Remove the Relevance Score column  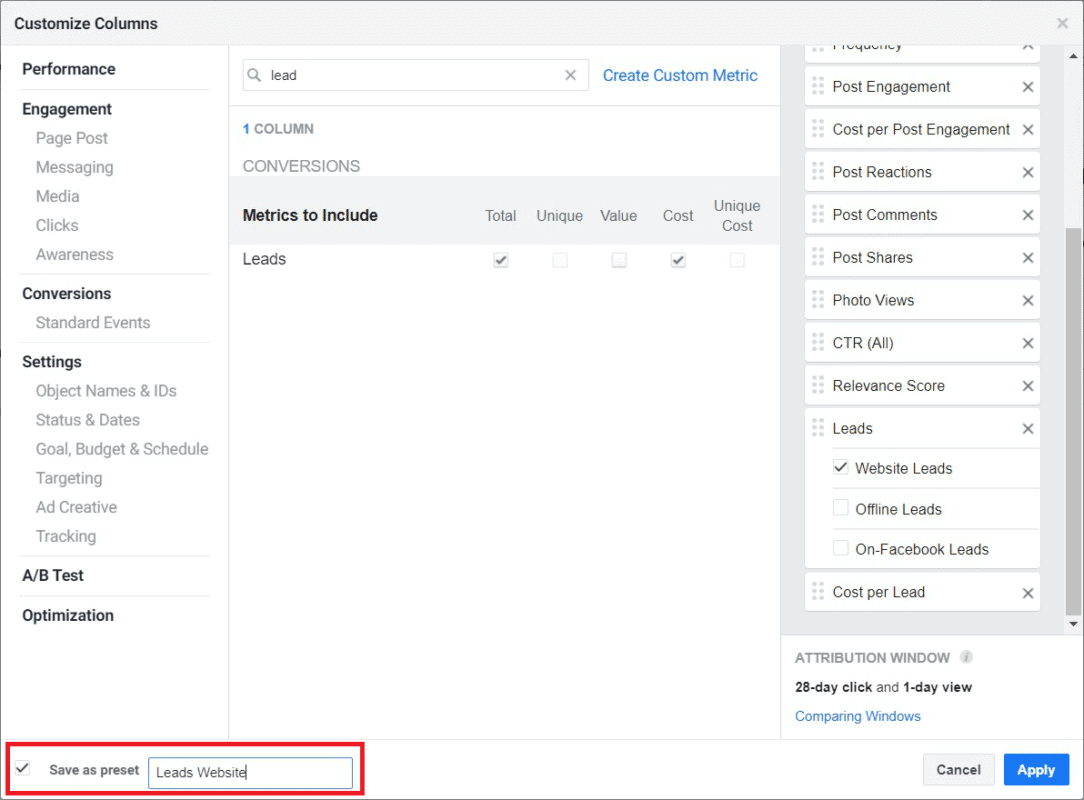tap(1027, 386)
